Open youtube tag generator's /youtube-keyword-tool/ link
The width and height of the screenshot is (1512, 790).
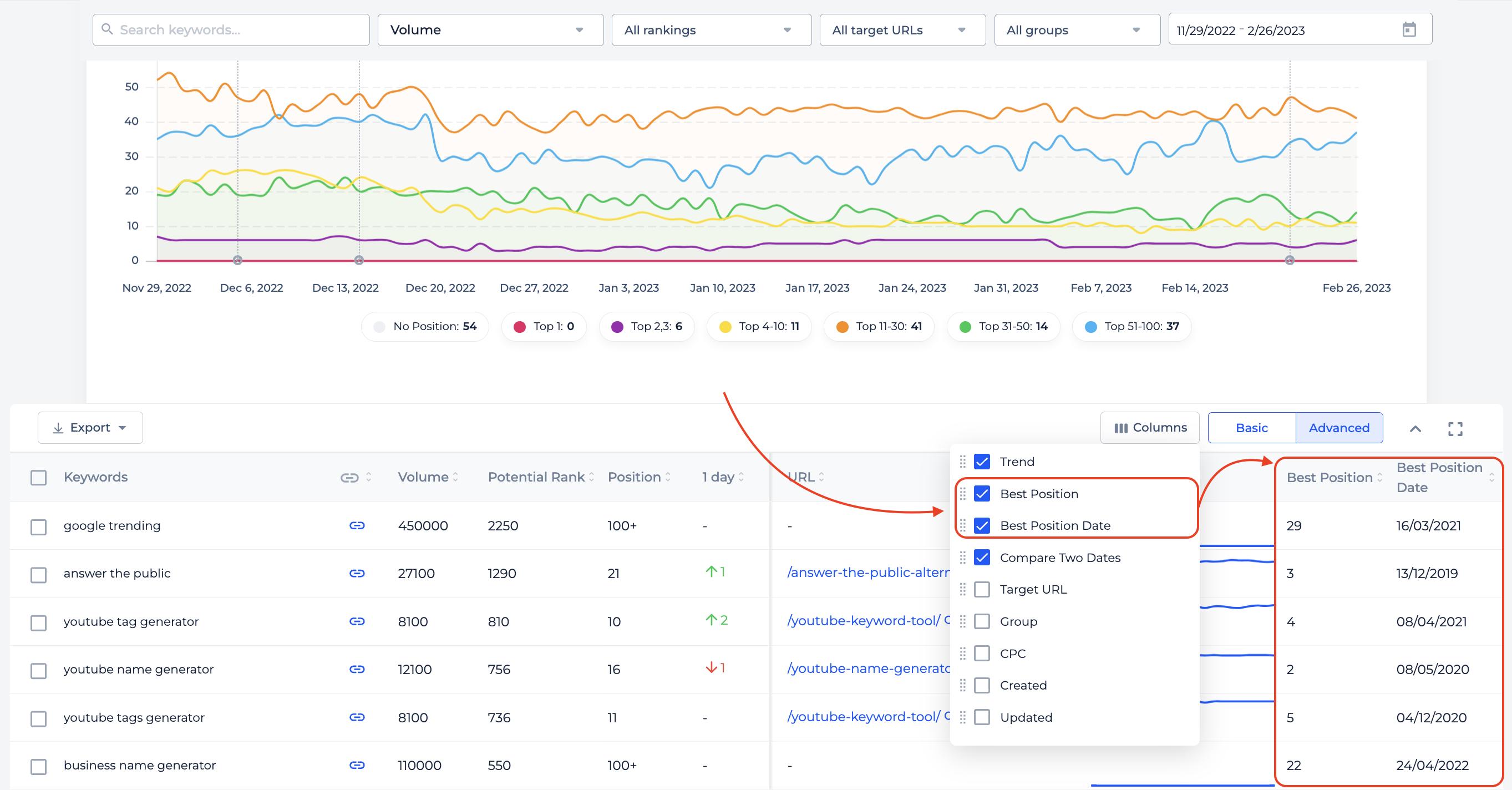coord(864,621)
